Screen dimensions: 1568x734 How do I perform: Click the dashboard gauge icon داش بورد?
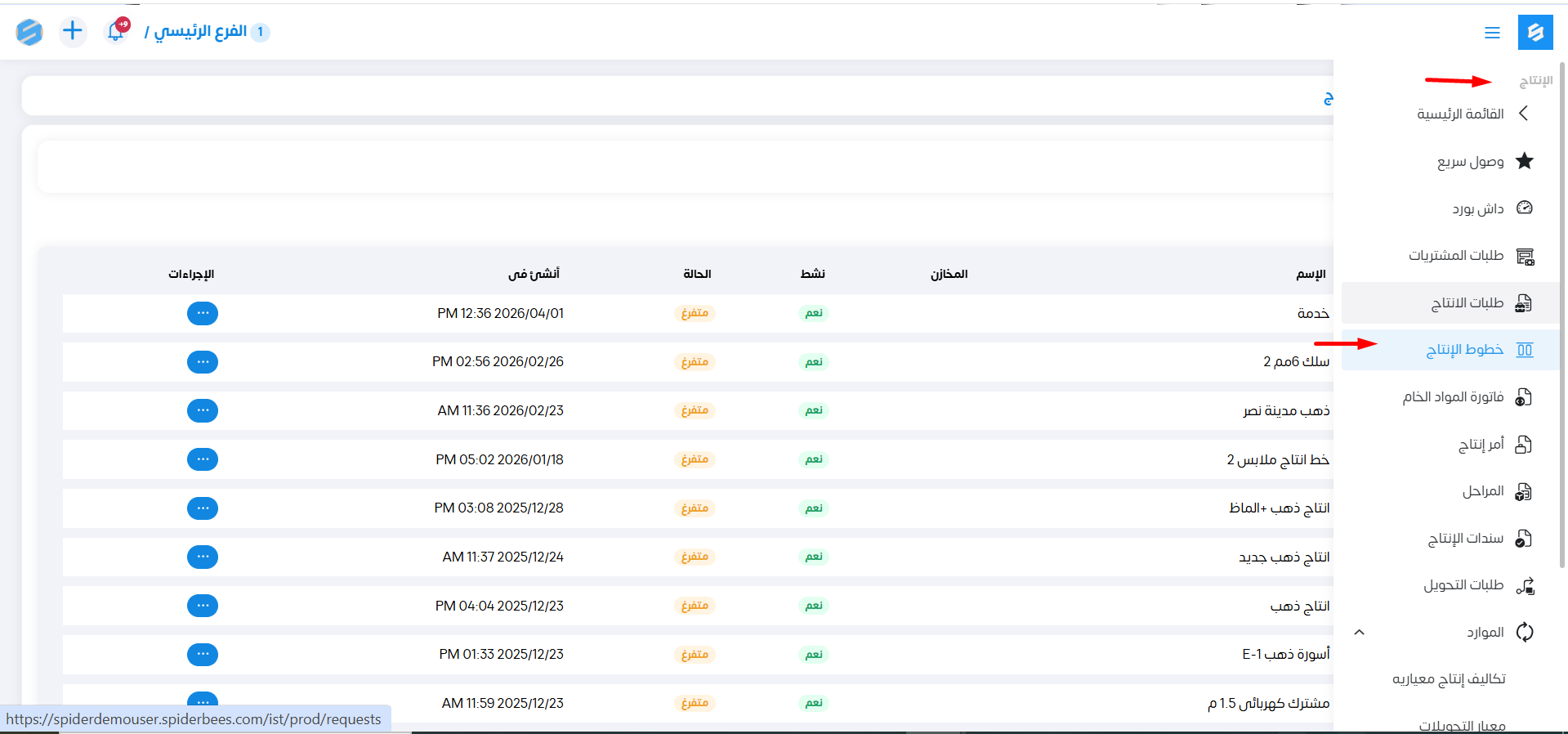(x=1524, y=208)
